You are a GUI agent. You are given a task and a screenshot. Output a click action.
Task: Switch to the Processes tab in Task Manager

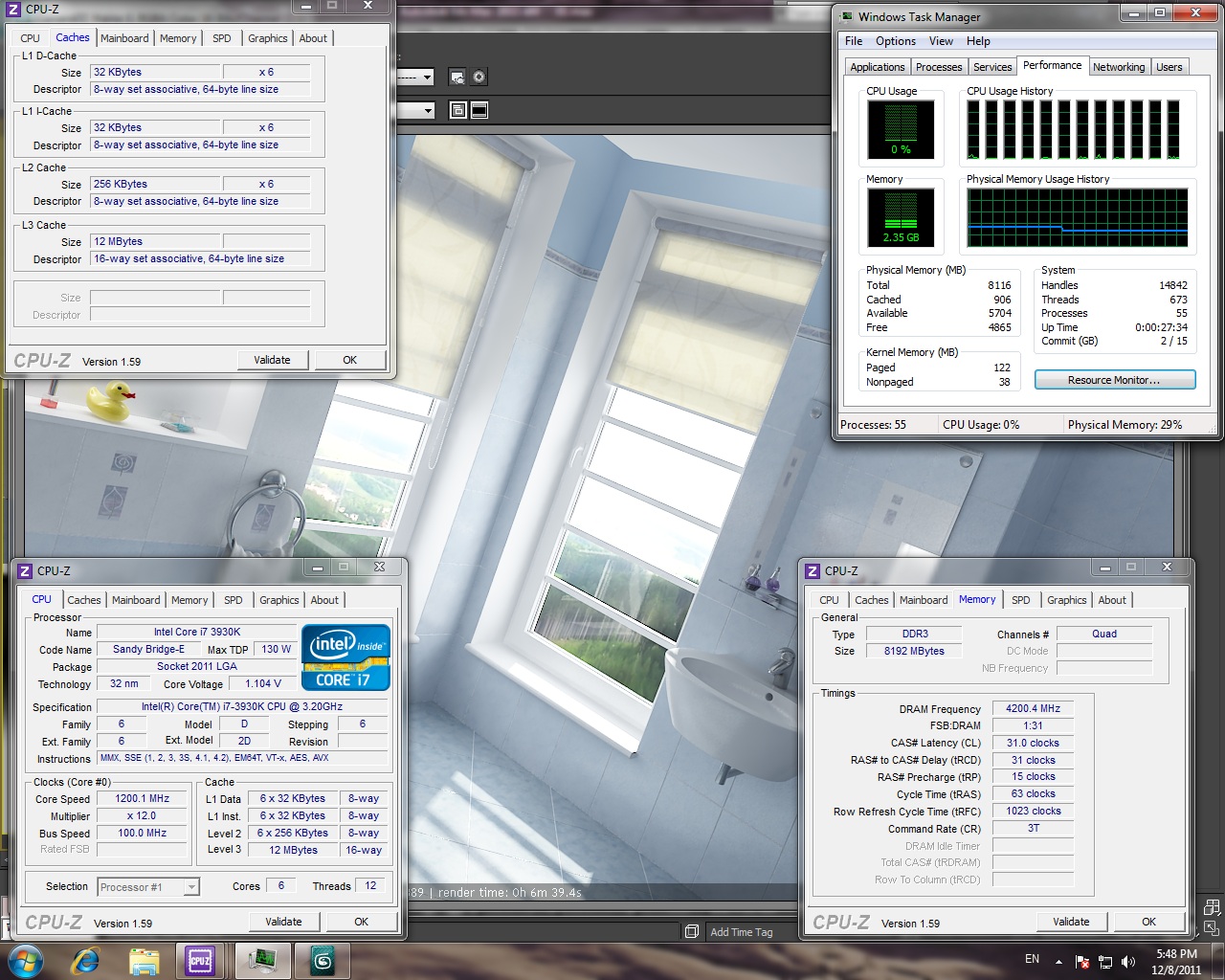[x=939, y=67]
